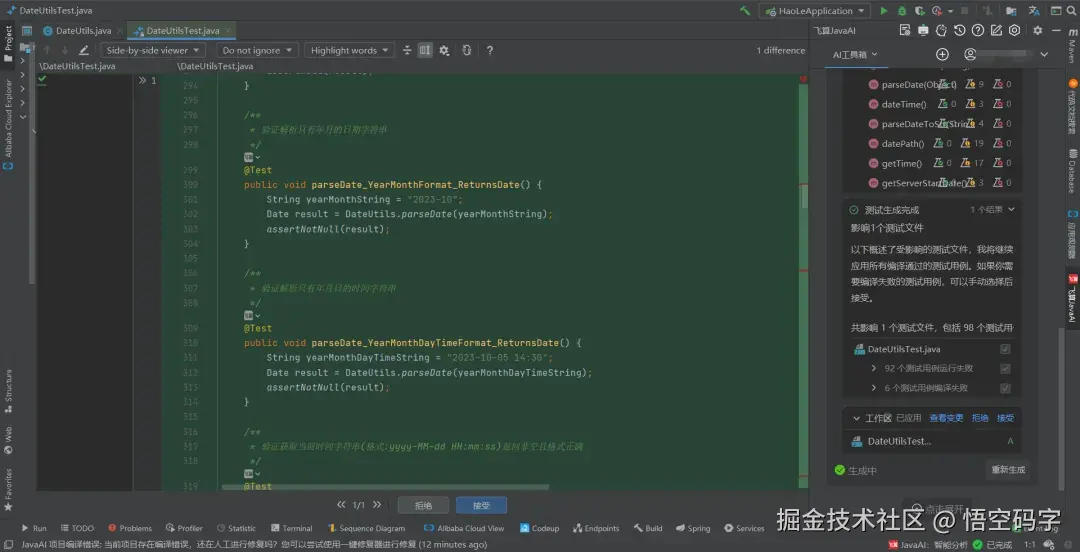Viewport: 1080px width, 552px height.
Task: Switch to the DateUtils.java editor tab
Action: click(x=82, y=31)
